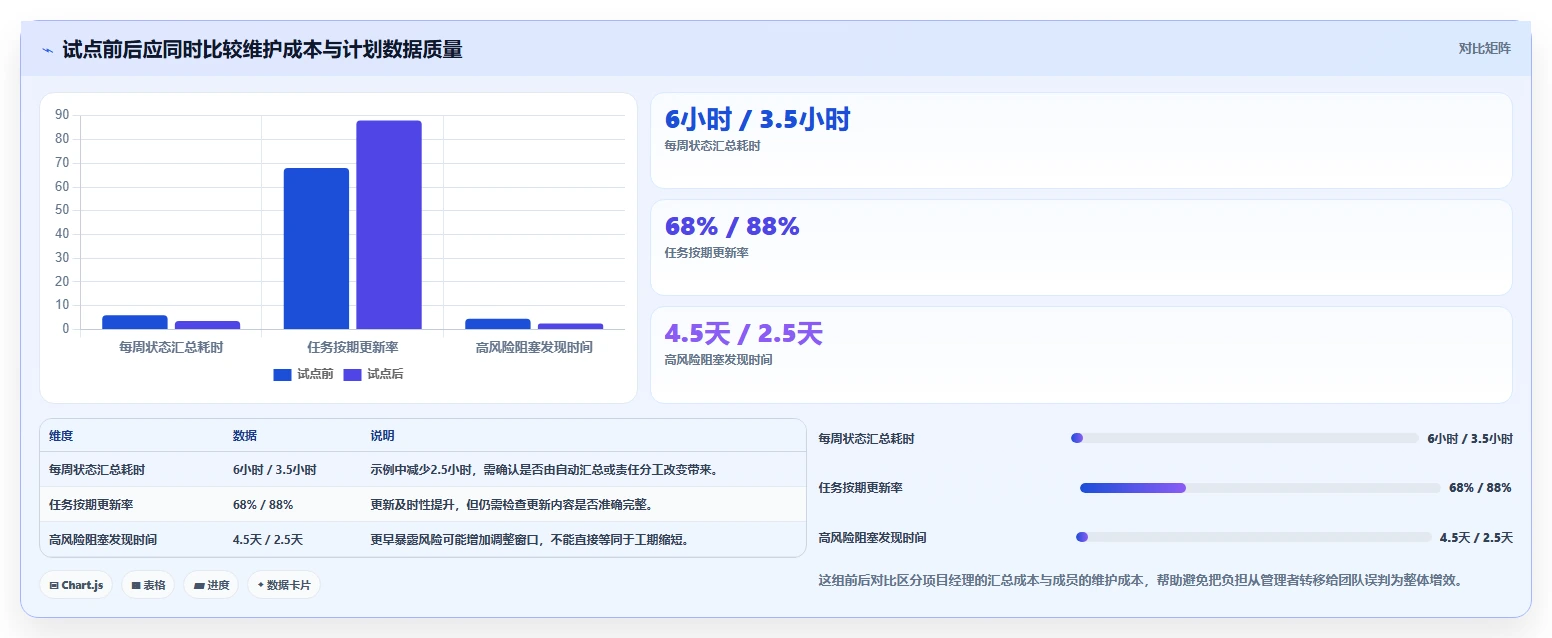Click the 维度 column header

[x=61, y=436]
